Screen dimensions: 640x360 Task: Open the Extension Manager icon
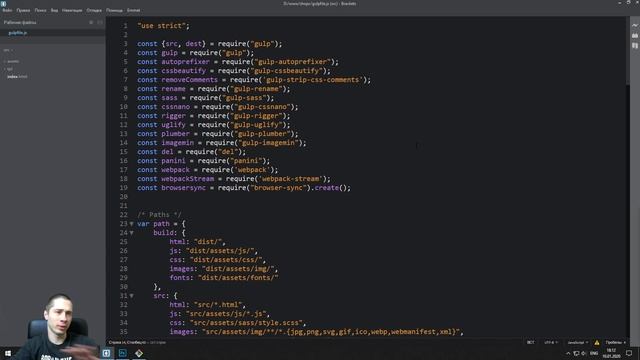pos(635,36)
